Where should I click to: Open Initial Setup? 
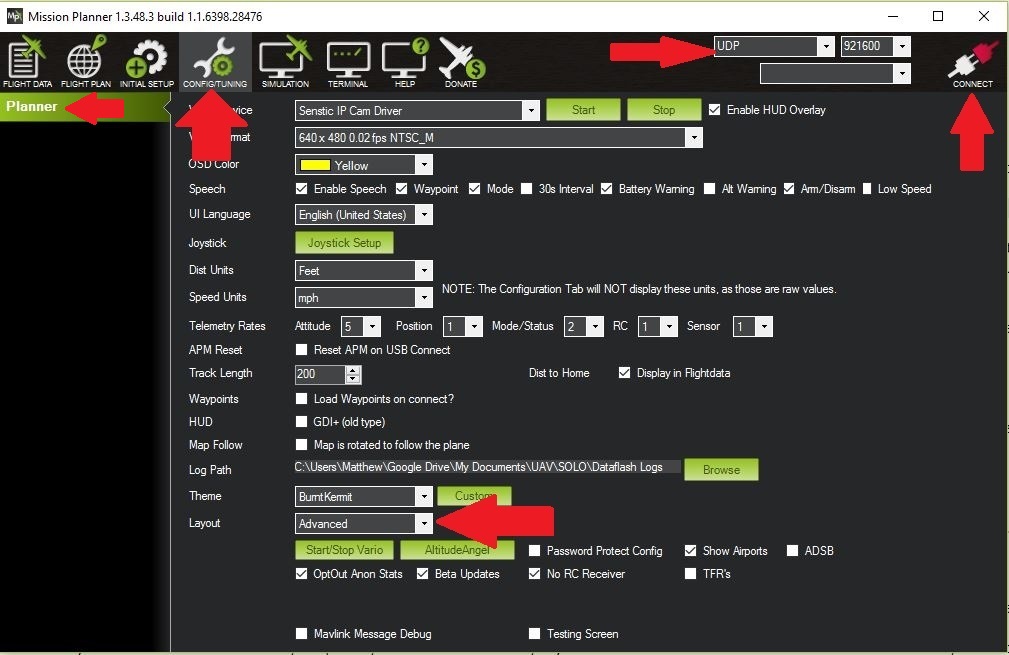(146, 62)
